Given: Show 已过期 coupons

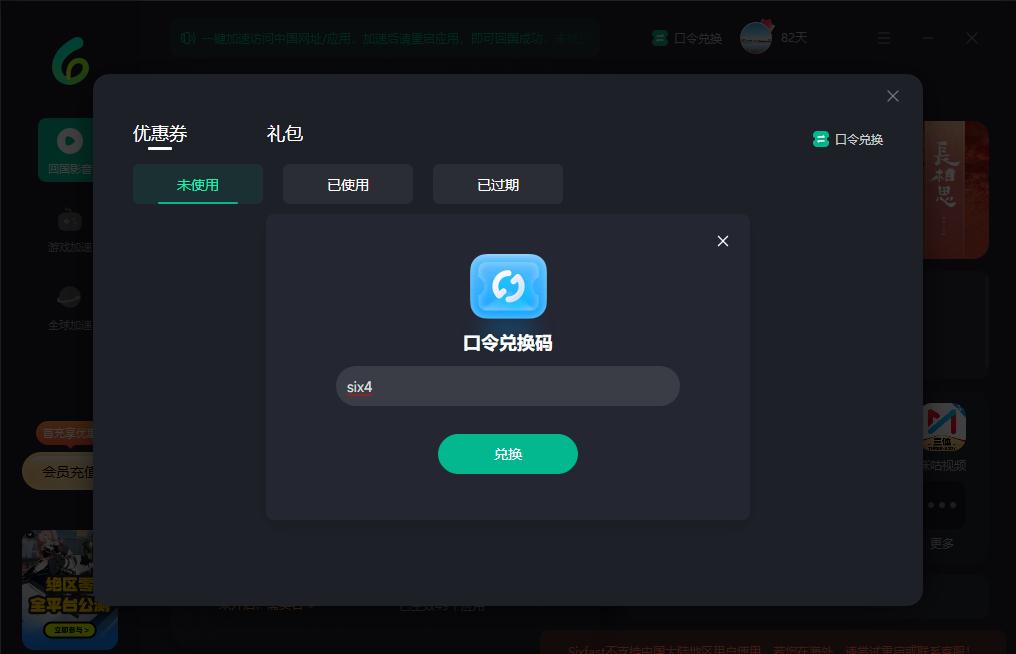Looking at the screenshot, I should pyautogui.click(x=498, y=185).
